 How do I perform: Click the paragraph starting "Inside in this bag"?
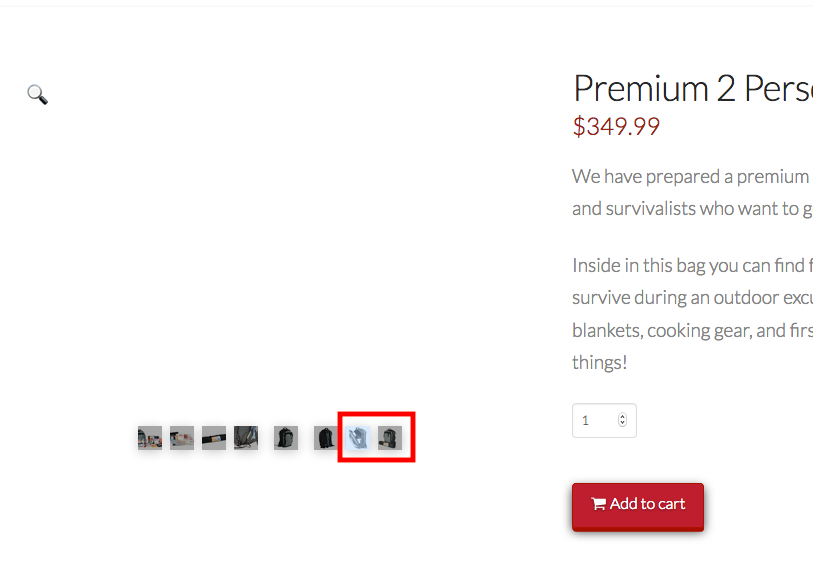[692, 314]
